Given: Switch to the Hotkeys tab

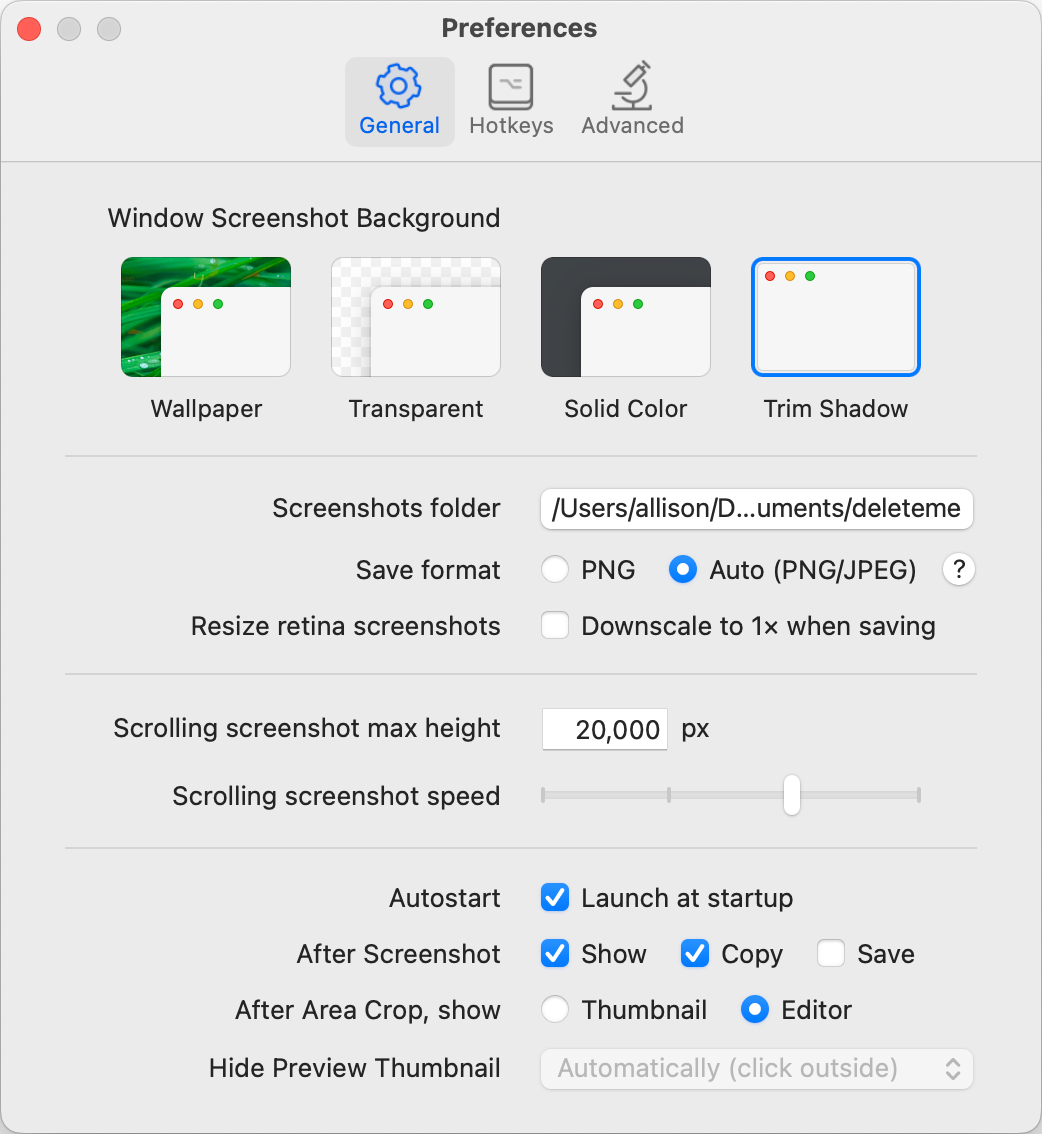Looking at the screenshot, I should click(511, 101).
